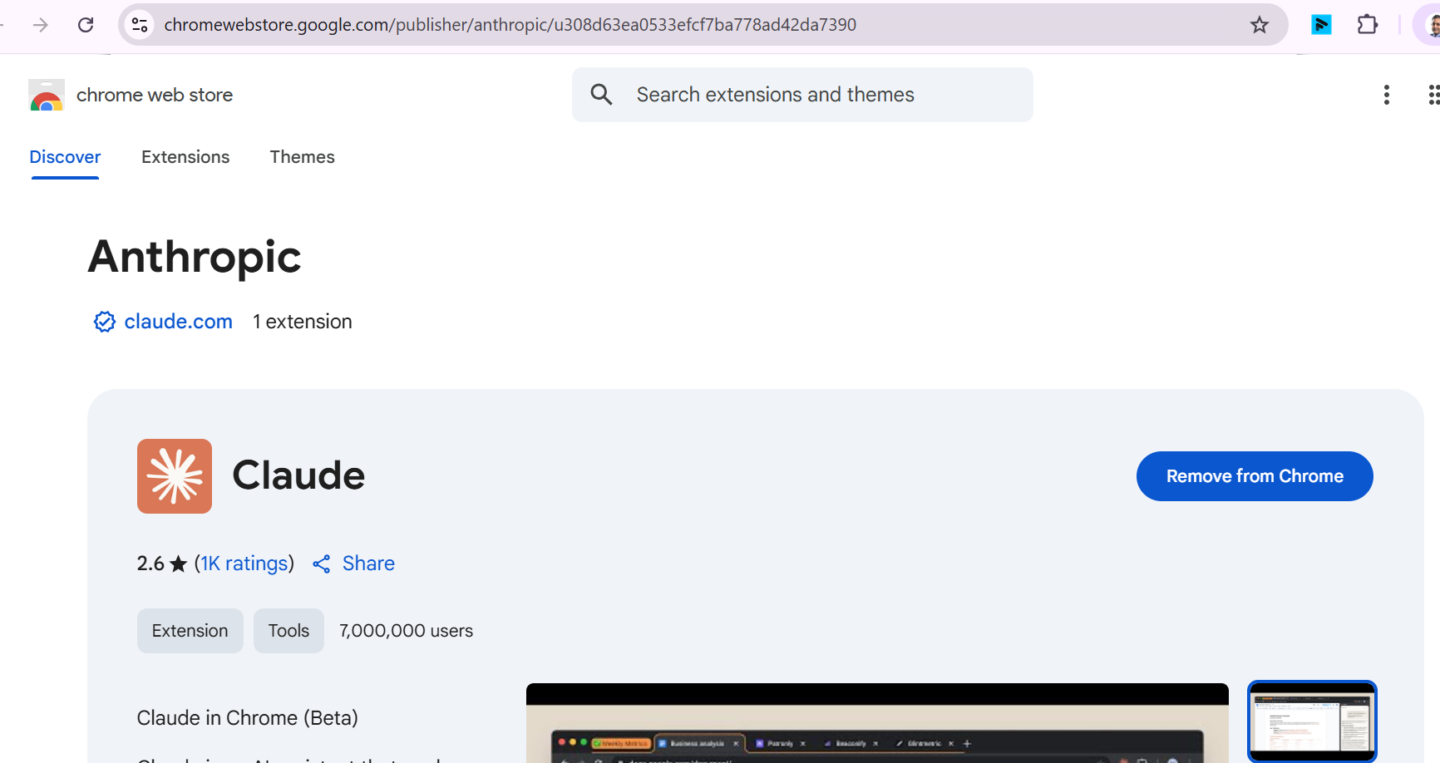Click the chrome web store title text
The width and height of the screenshot is (1440, 763).
154,95
